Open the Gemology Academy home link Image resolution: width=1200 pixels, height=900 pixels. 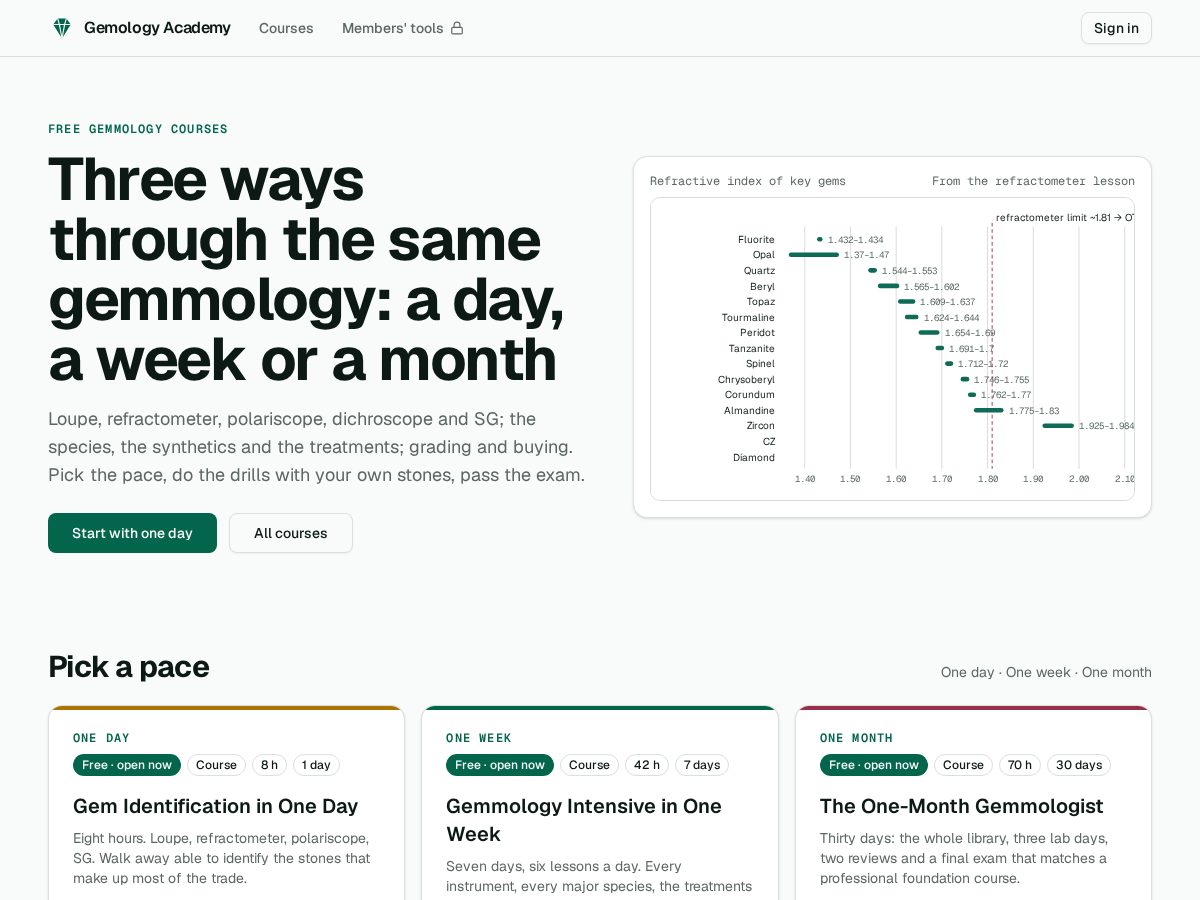tap(142, 28)
